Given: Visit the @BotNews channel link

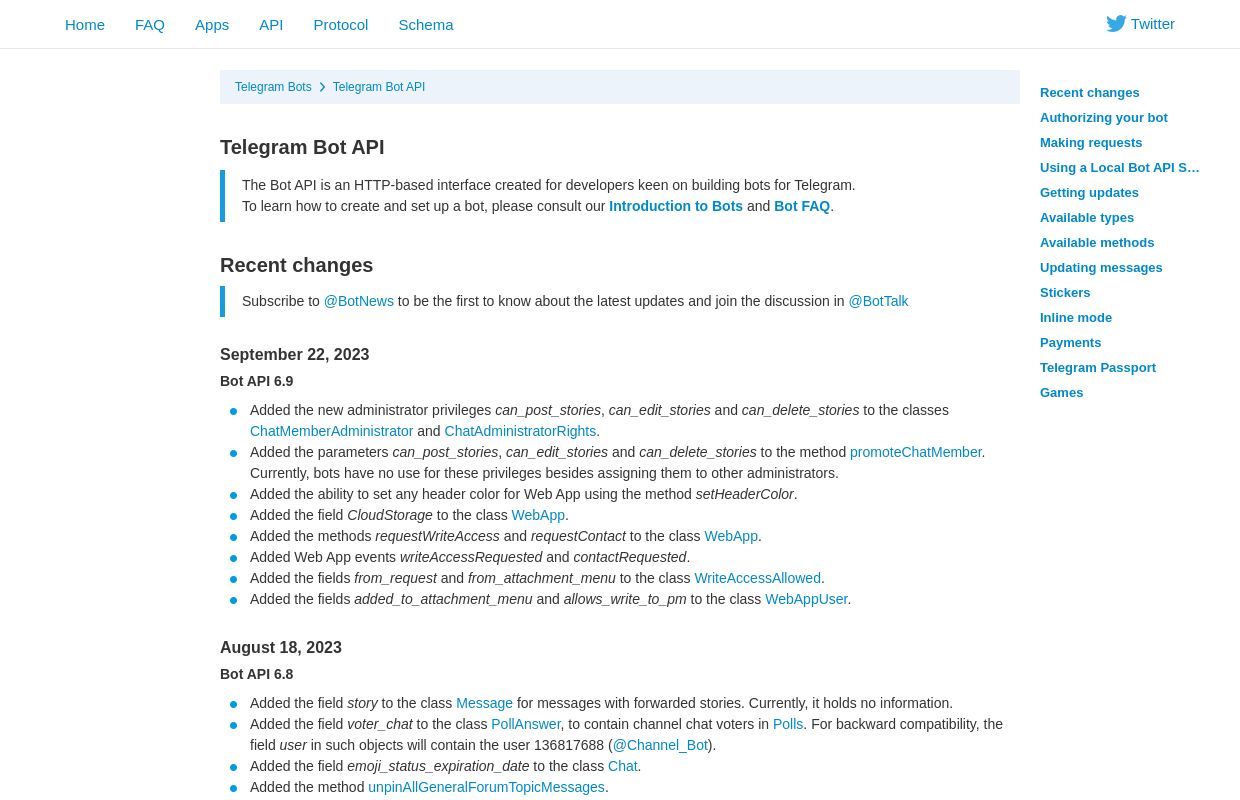Looking at the screenshot, I should tap(359, 301).
